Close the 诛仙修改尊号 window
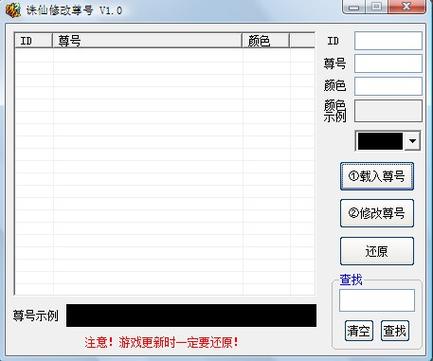 pyautogui.click(x=406, y=7)
